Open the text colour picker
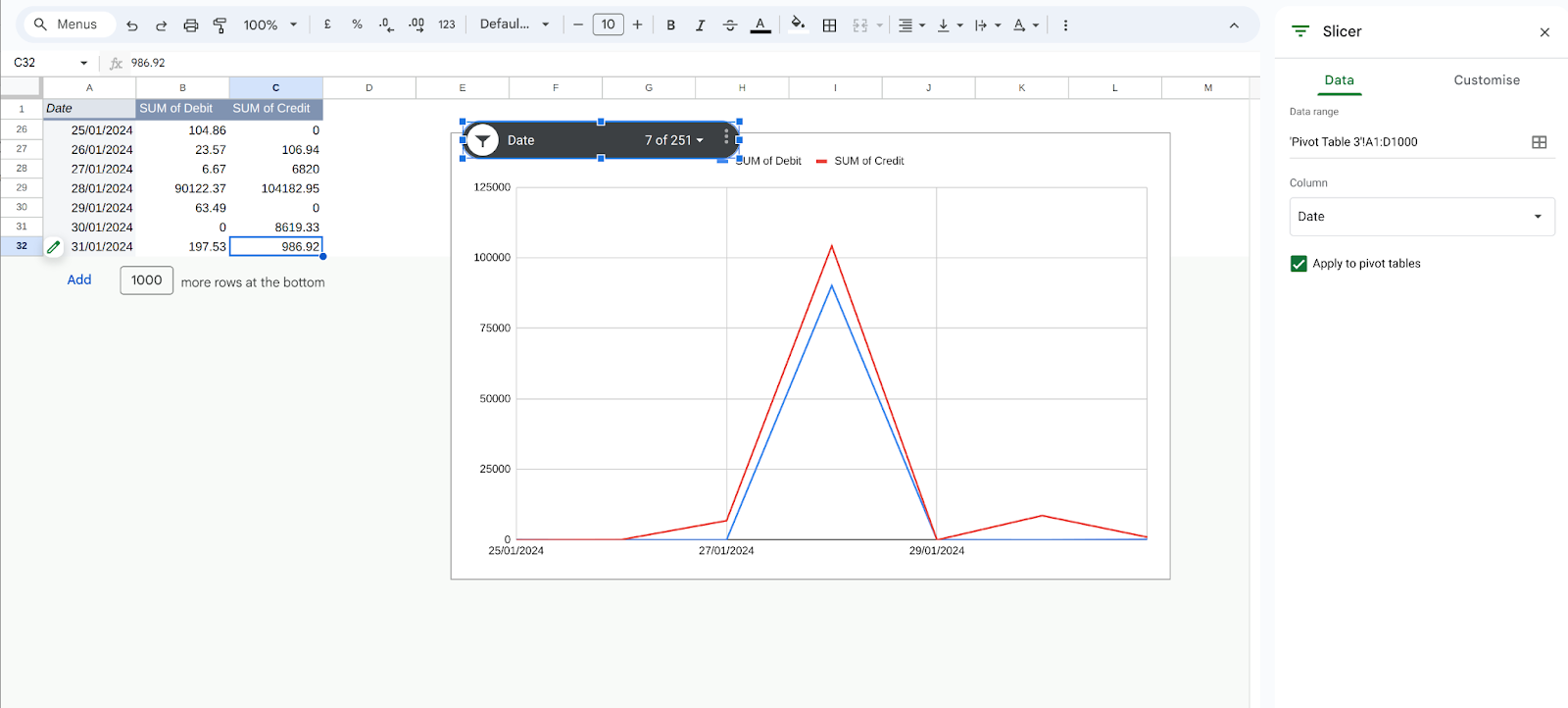This screenshot has height=708, width=1568. 760,25
